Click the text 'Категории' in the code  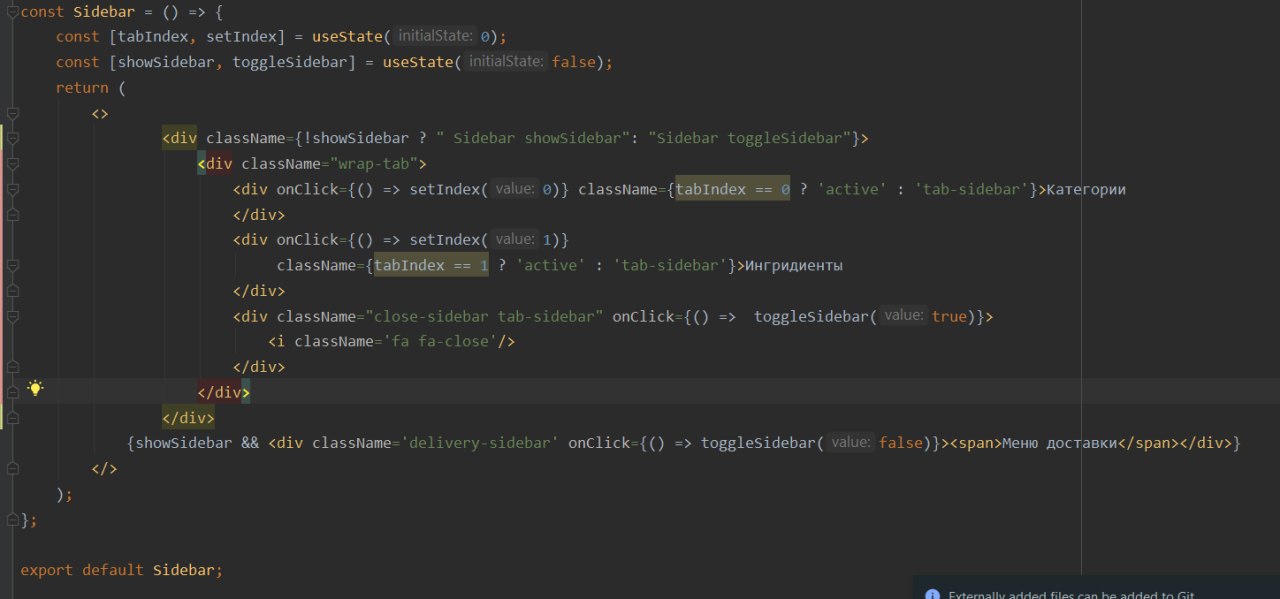point(1087,190)
